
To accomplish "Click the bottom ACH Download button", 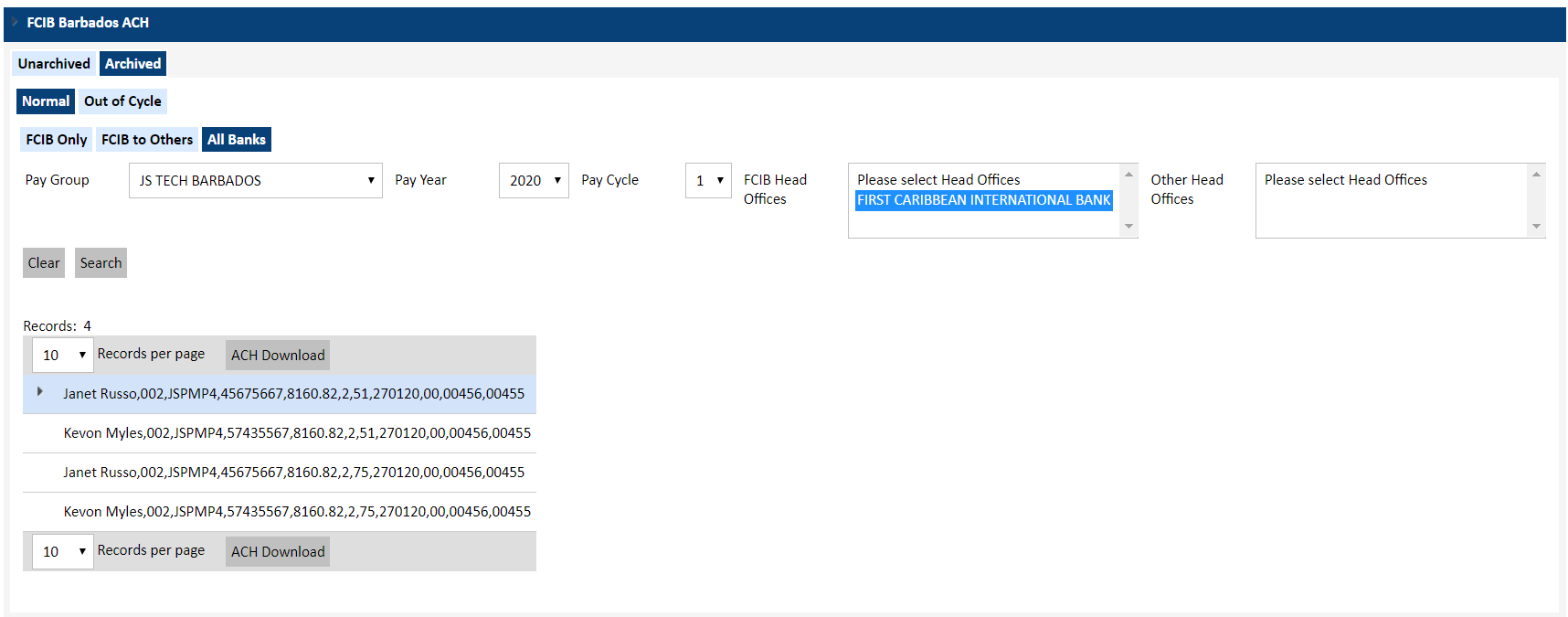I will 278,552.
